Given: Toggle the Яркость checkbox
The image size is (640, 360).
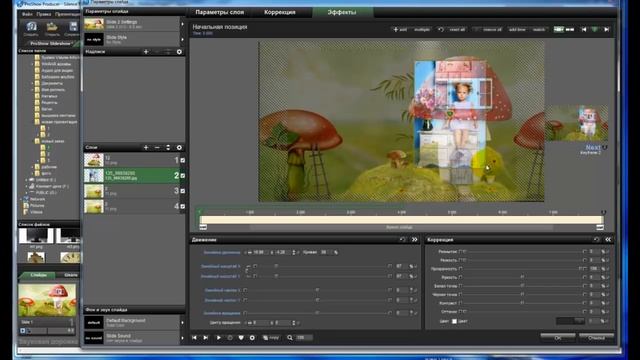Looking at the screenshot, I should 461,277.
